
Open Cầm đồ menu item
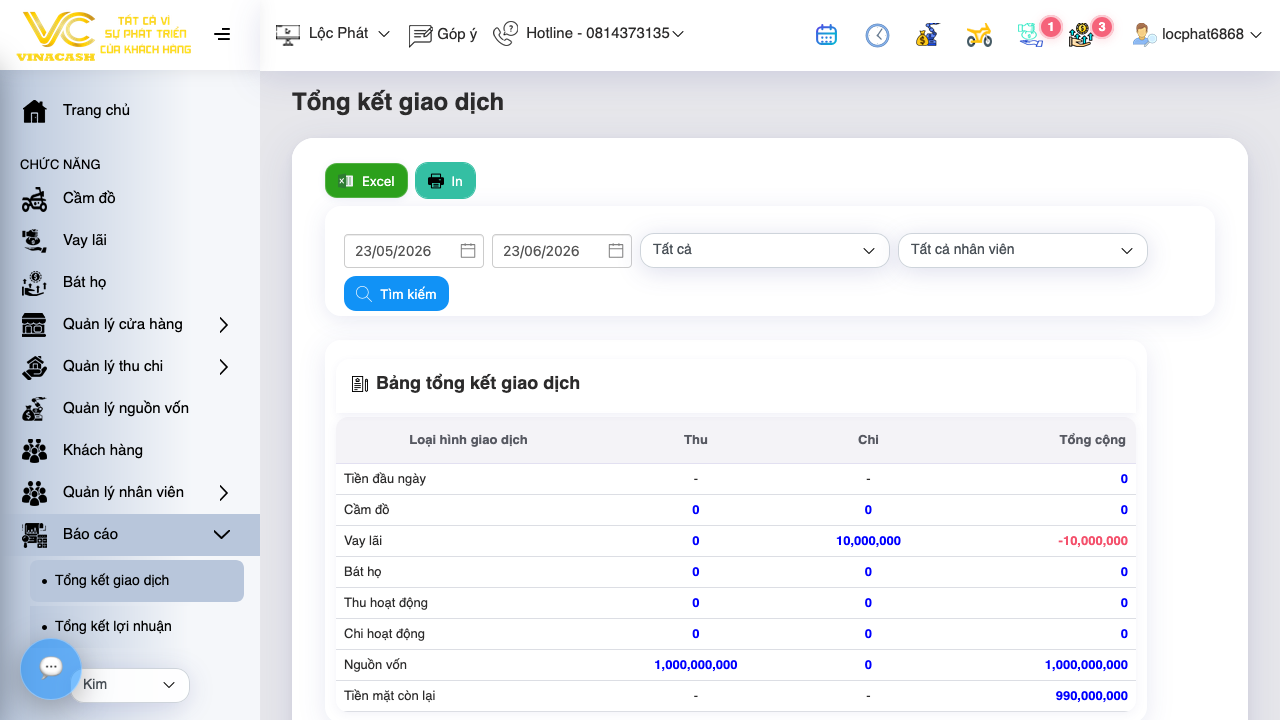pos(89,198)
